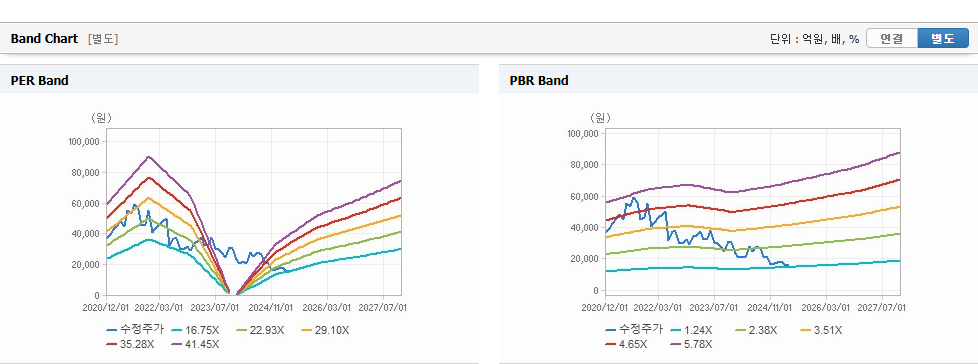978x364 pixels.
Task: Click the Band Chart section header
Action: point(44,39)
